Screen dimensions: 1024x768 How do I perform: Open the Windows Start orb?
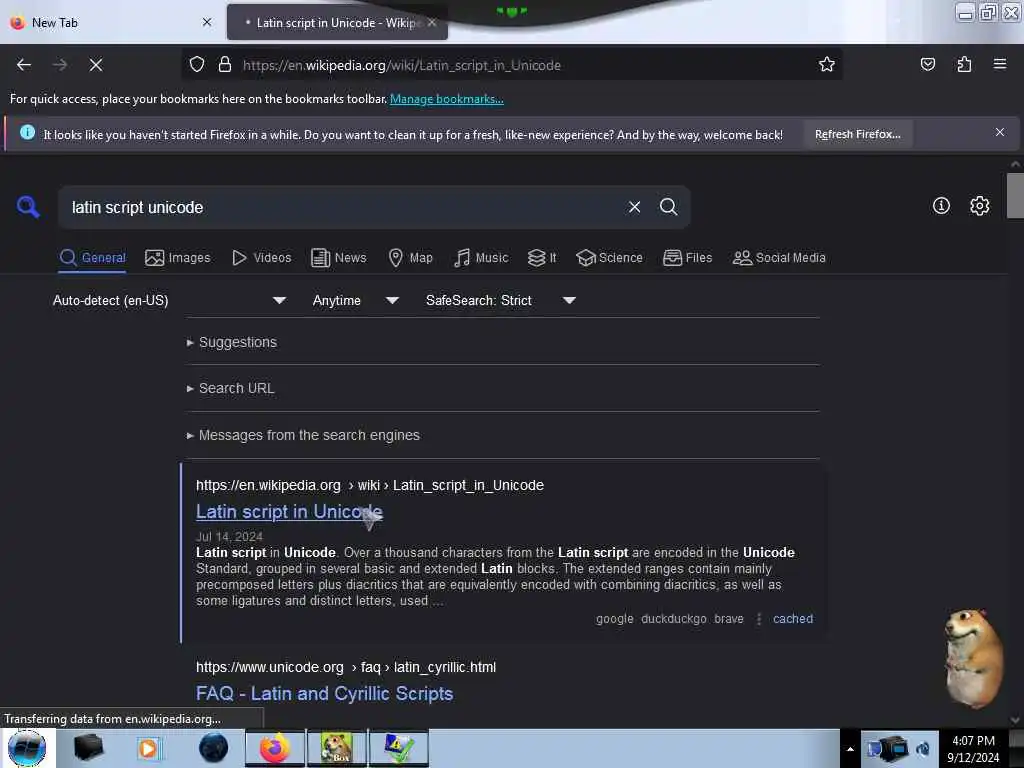(x=27, y=748)
